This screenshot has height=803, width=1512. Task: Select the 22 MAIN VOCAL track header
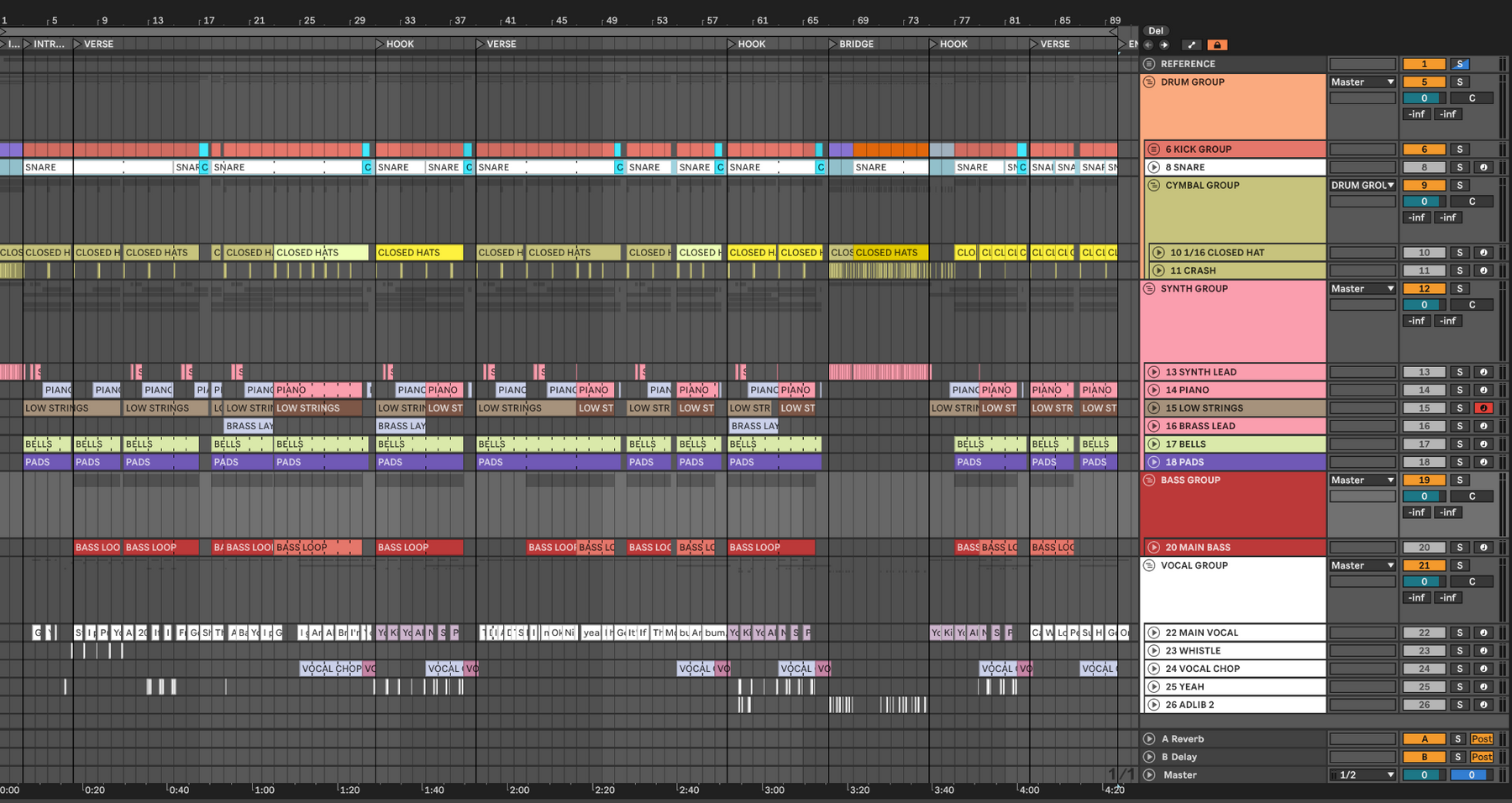(x=1235, y=633)
